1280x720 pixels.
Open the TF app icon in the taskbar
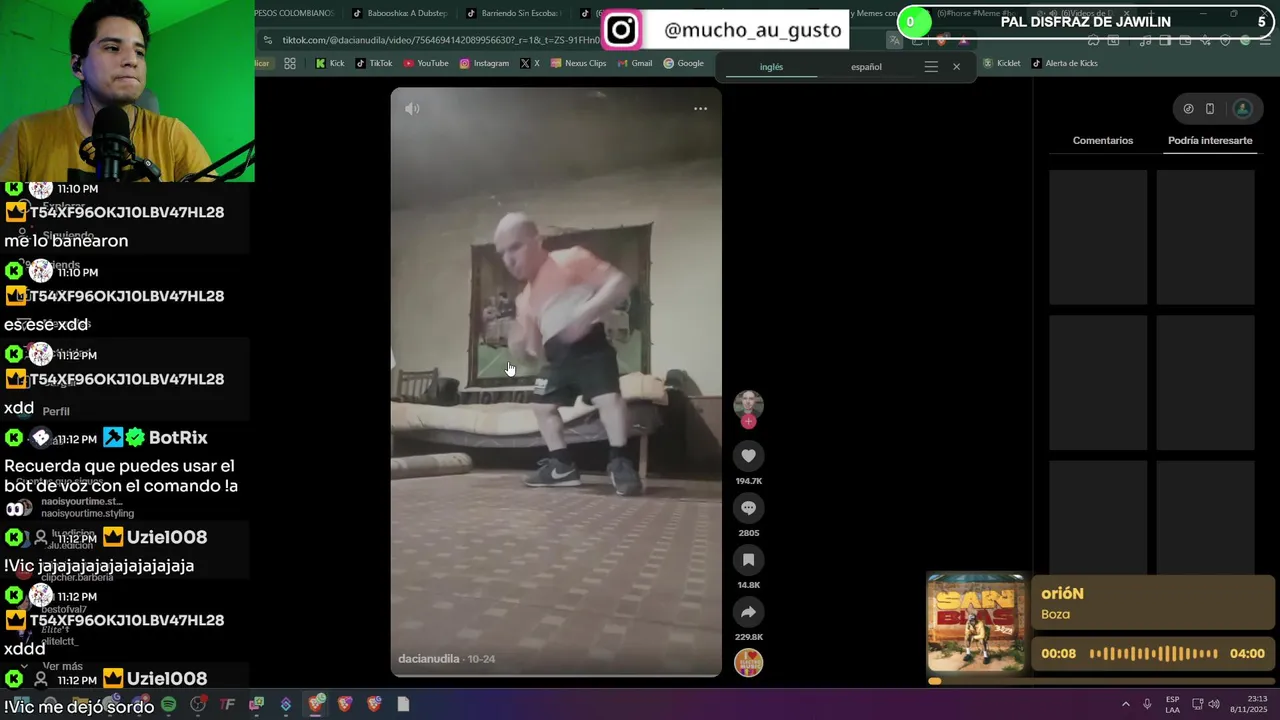pyautogui.click(x=227, y=704)
